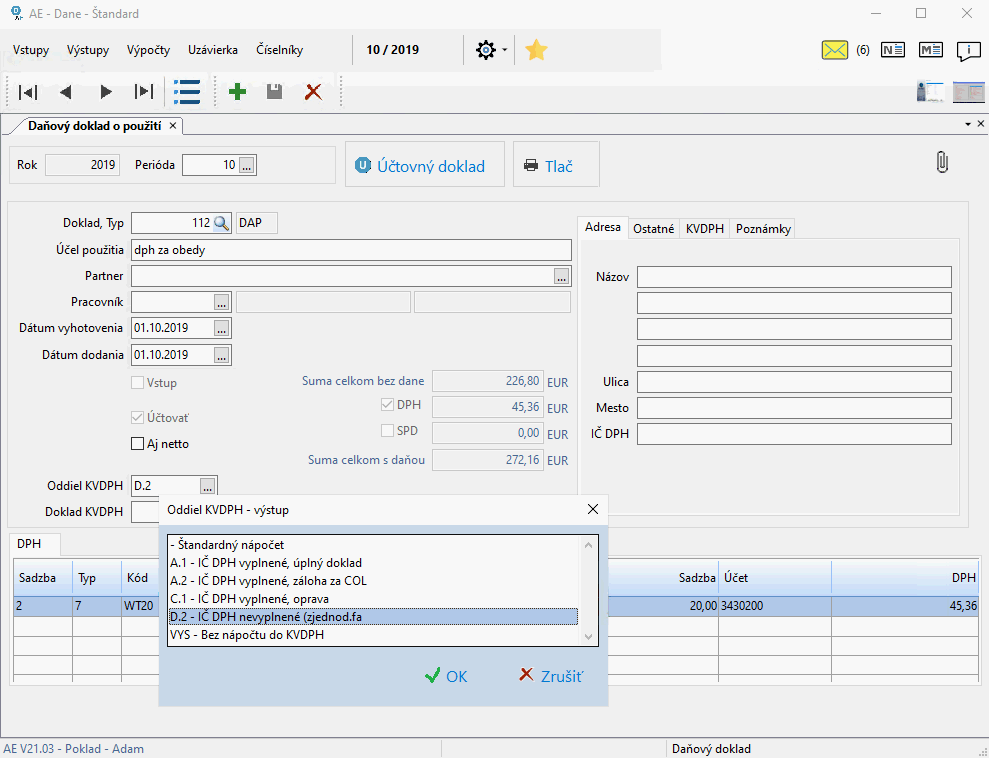Go to the first record
989x758 pixels.
pos(28,92)
